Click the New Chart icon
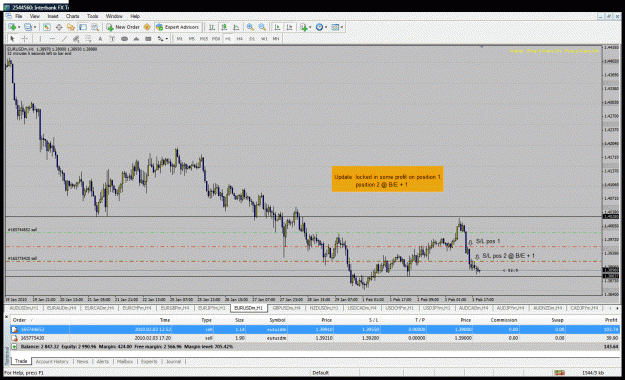Screen dimensions: 625x380 point(12,27)
